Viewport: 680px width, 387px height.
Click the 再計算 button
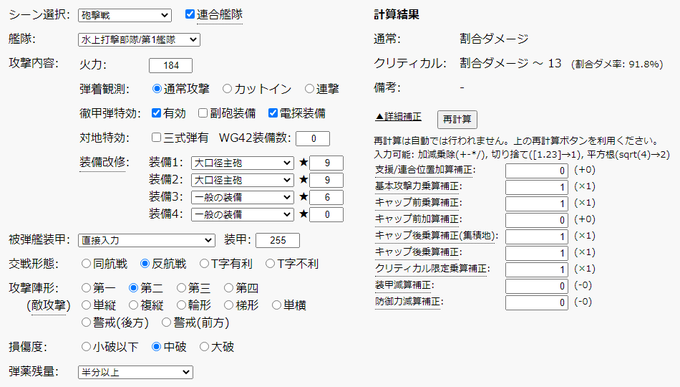click(x=457, y=119)
